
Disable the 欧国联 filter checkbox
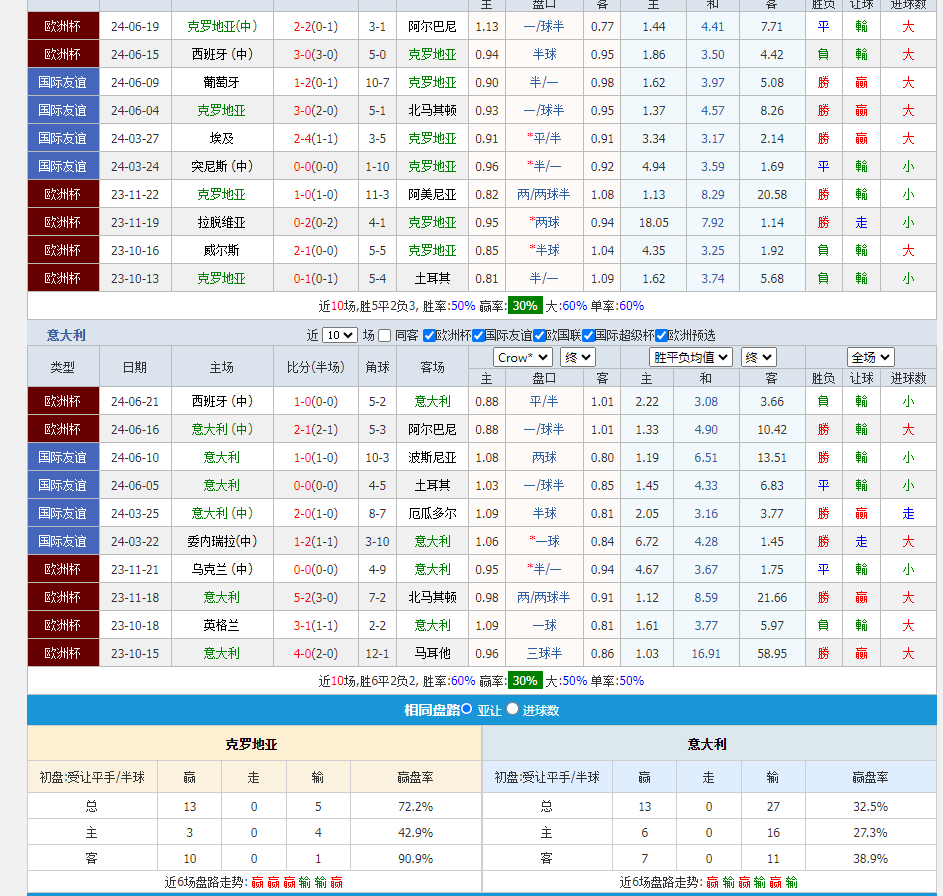click(539, 336)
